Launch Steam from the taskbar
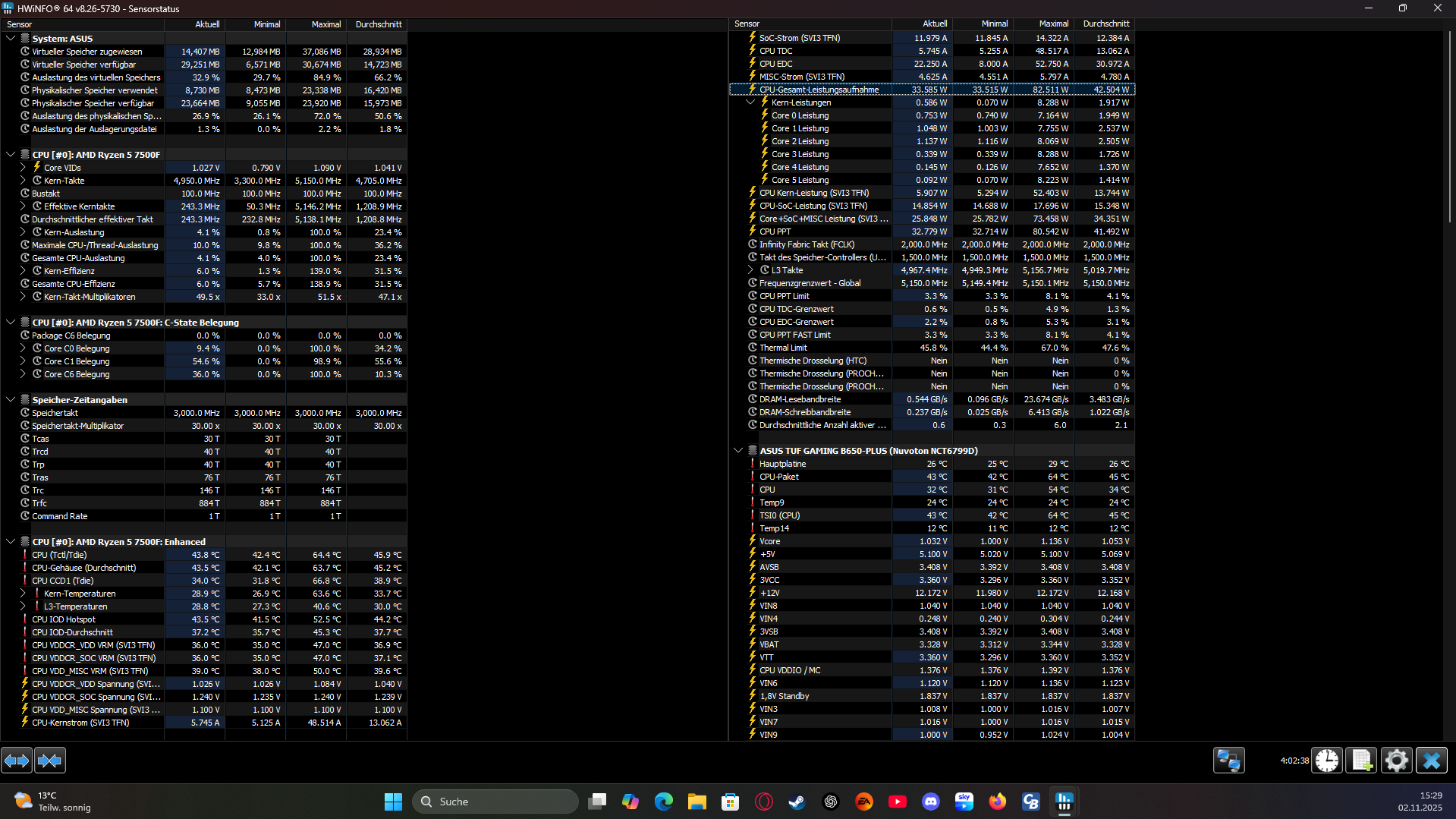This screenshot has height=819, width=1456. click(x=797, y=802)
